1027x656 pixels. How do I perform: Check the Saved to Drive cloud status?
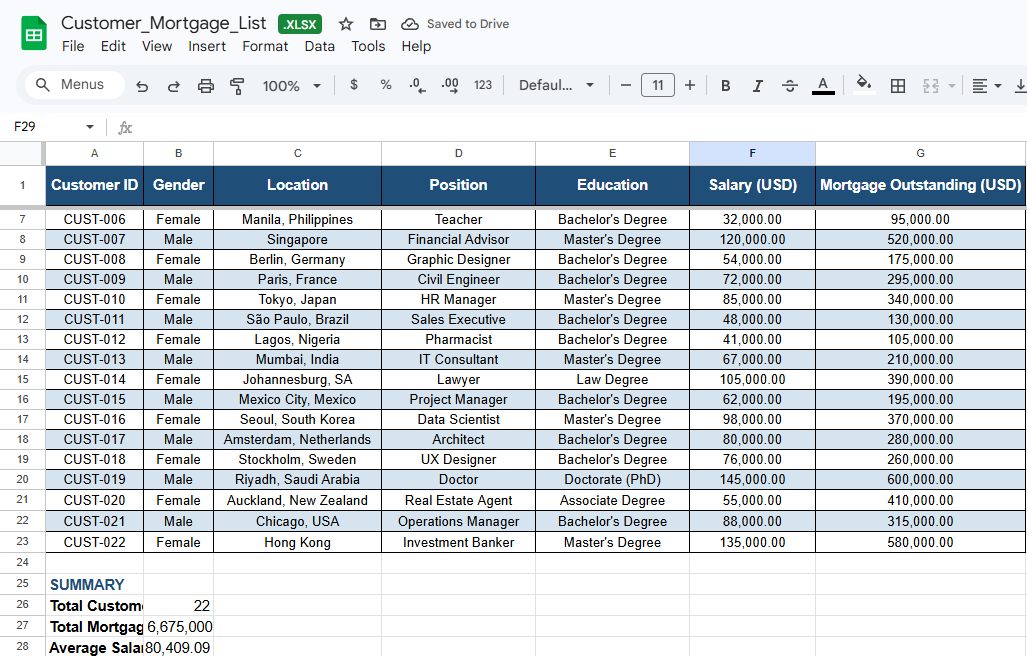tap(410, 24)
